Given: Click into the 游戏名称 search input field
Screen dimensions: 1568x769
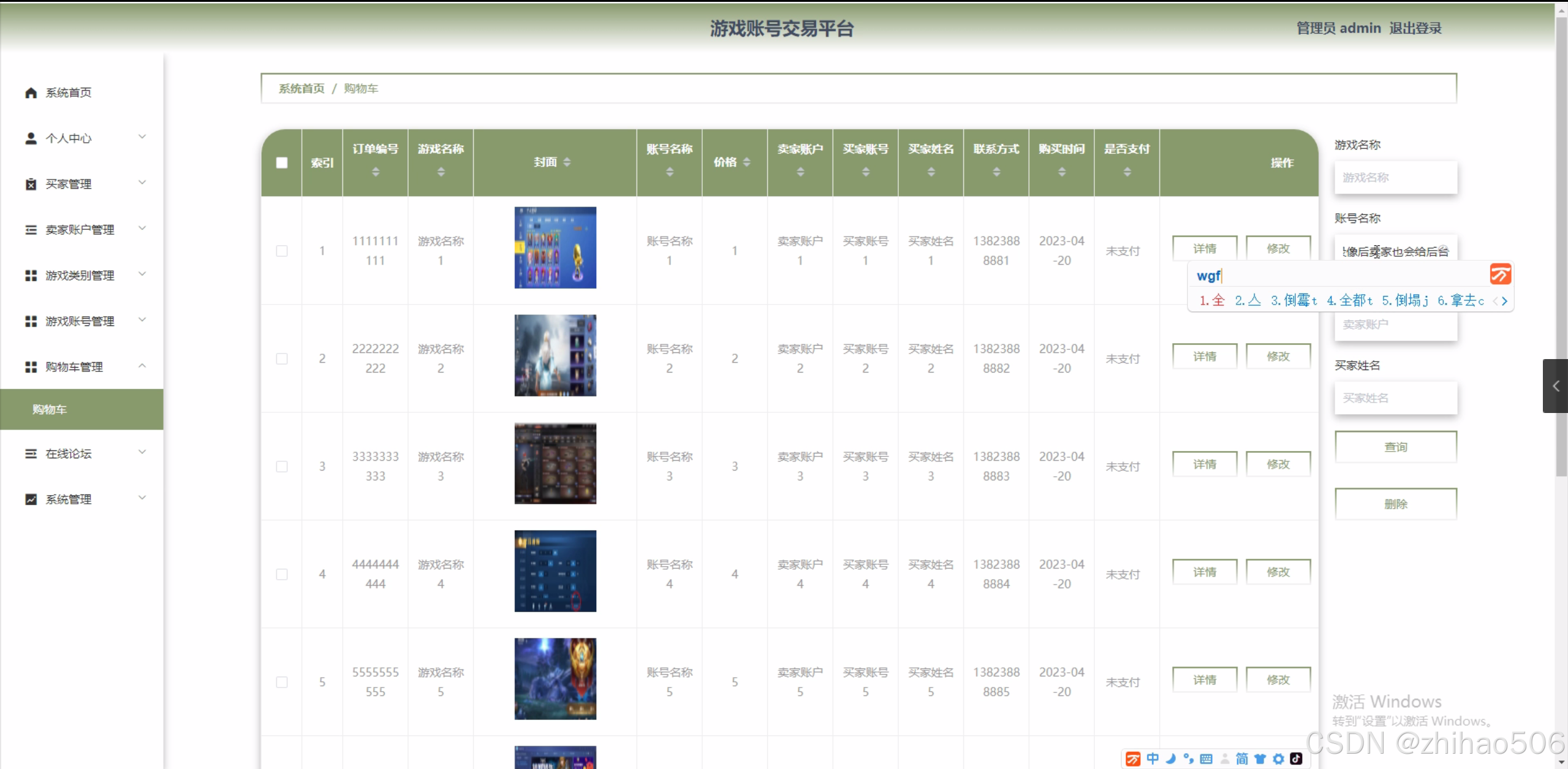Looking at the screenshot, I should point(1395,178).
